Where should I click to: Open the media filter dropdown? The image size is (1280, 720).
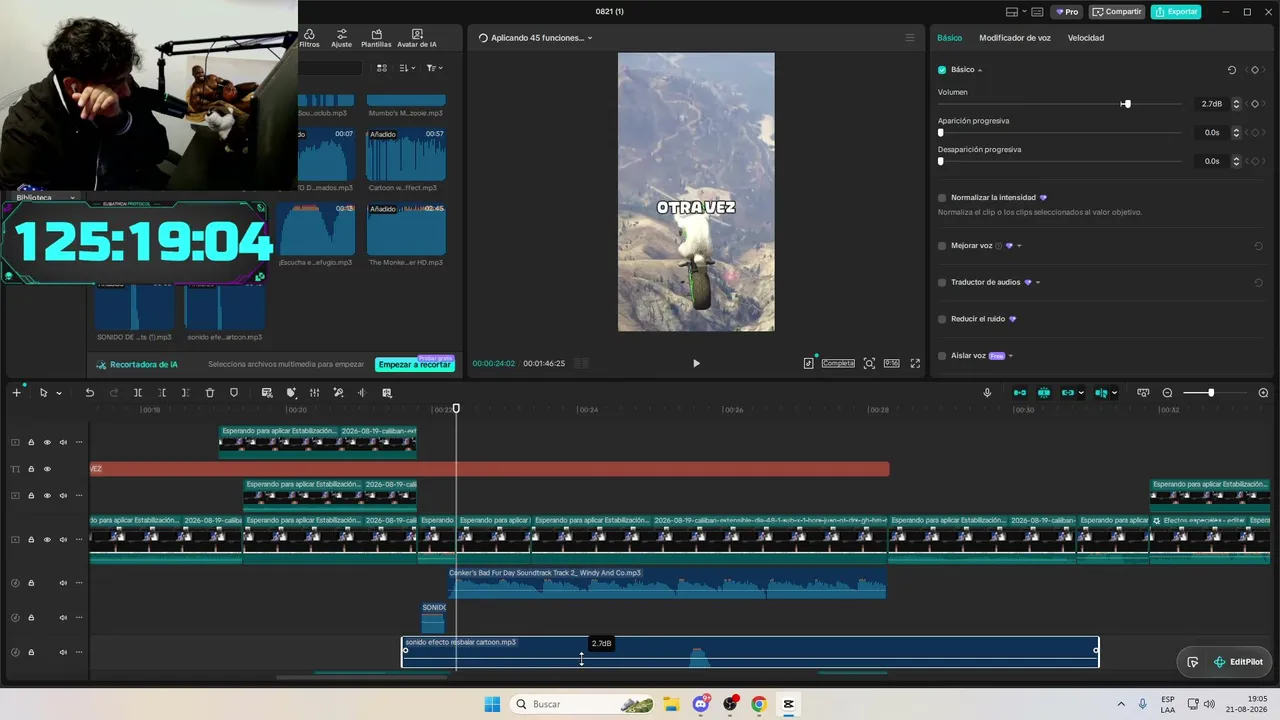[434, 68]
